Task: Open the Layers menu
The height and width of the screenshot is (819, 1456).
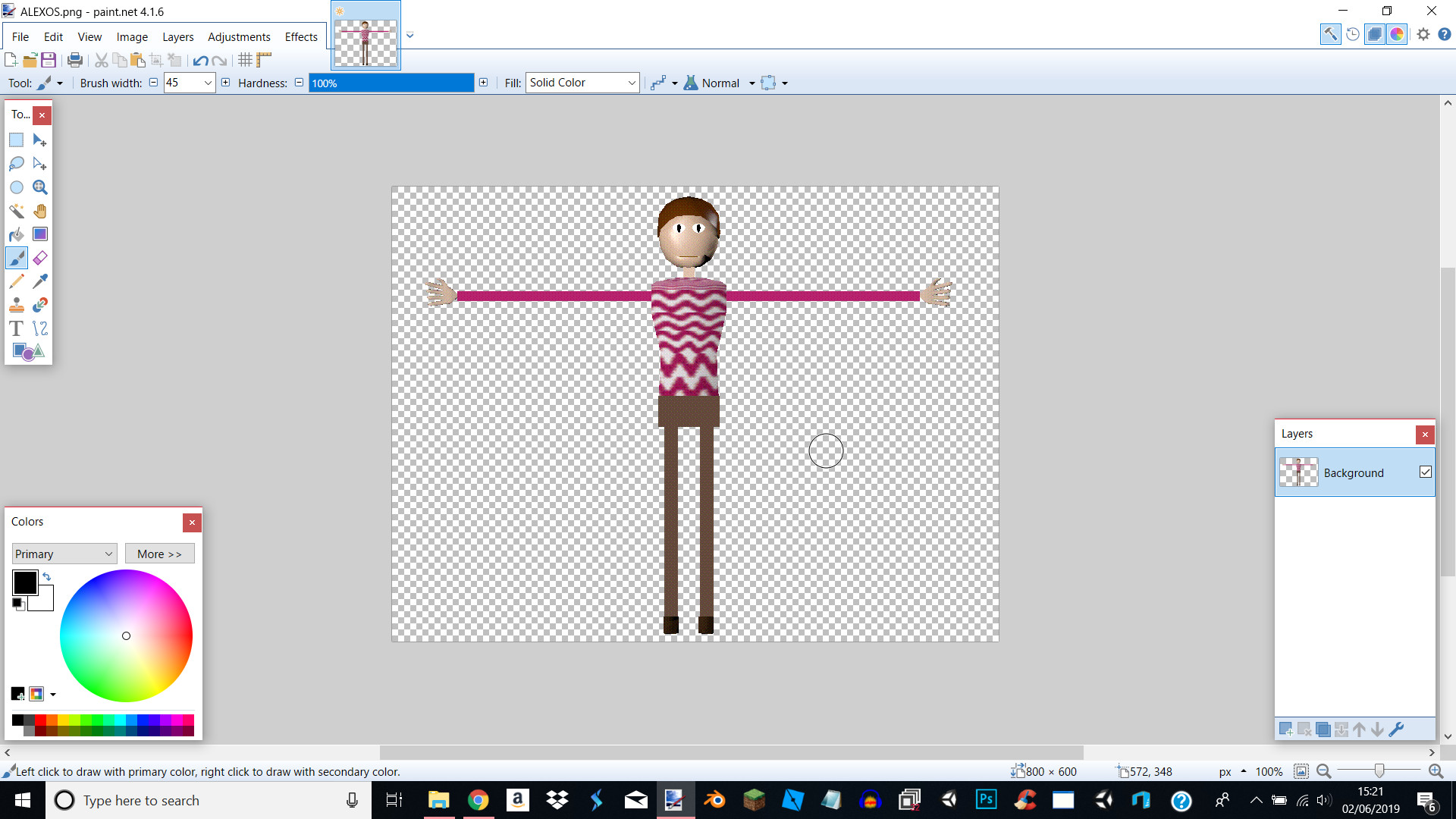Action: coord(178,36)
